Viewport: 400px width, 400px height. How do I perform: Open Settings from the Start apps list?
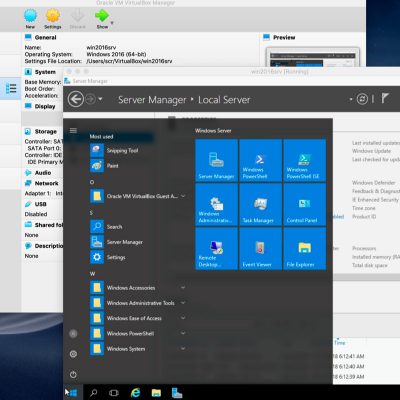click(x=116, y=257)
